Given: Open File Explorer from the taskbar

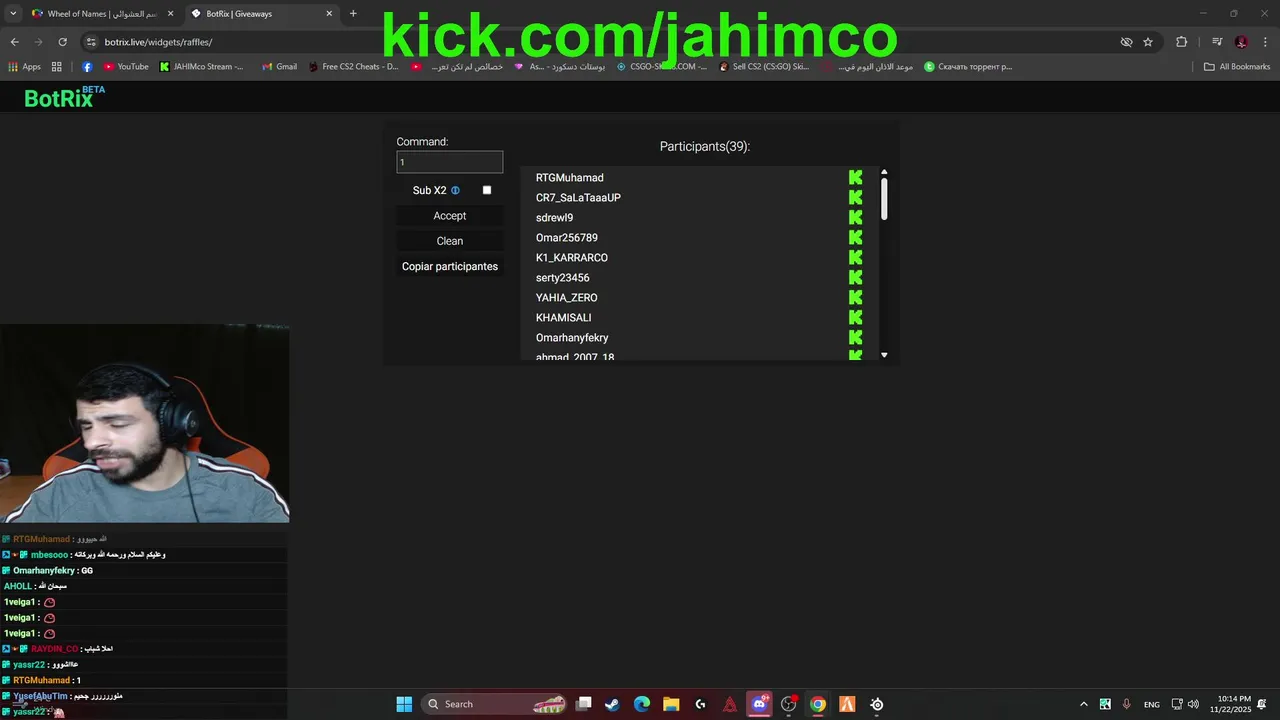Looking at the screenshot, I should (671, 704).
